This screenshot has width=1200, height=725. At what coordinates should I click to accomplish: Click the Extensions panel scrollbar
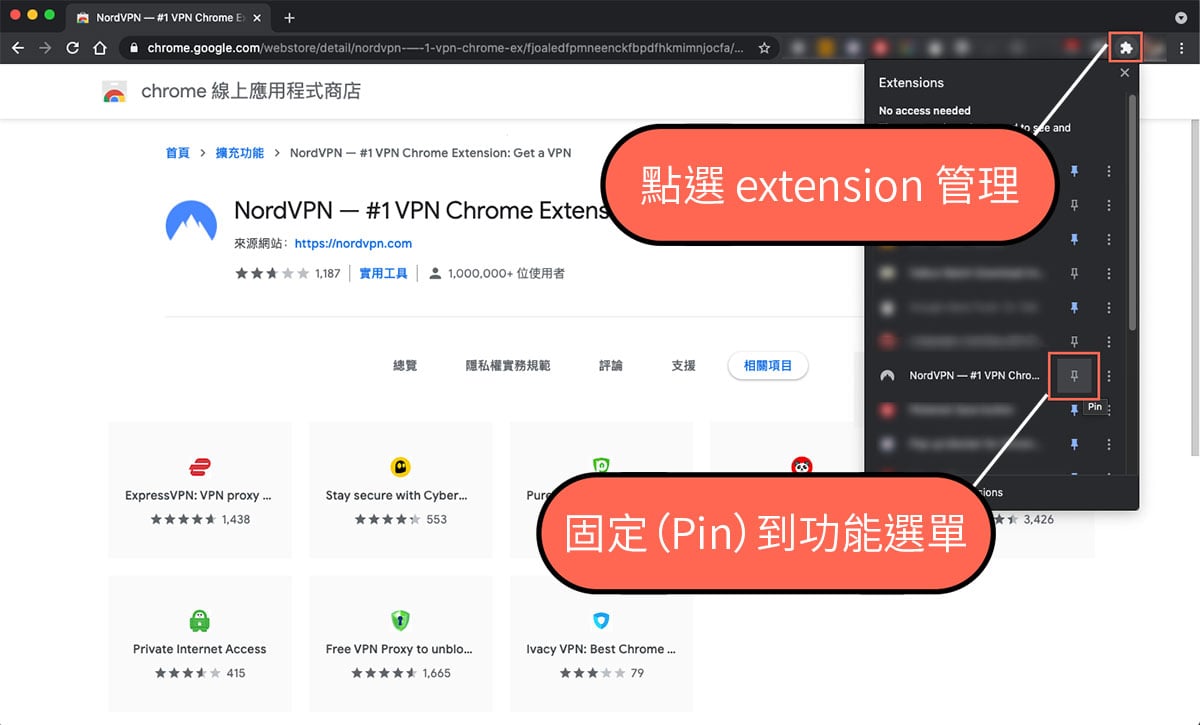tap(1132, 212)
